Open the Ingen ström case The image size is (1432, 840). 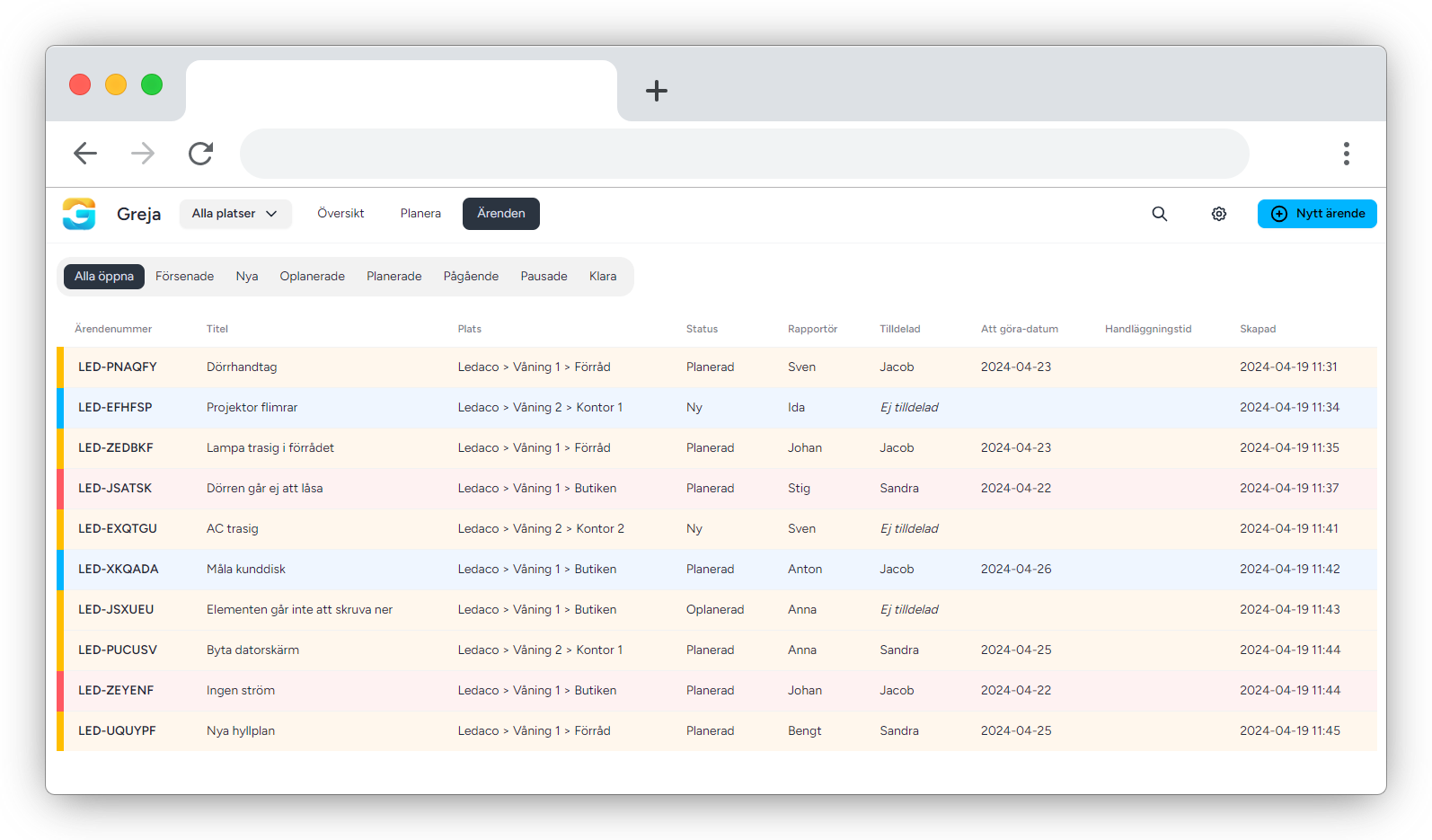point(241,690)
